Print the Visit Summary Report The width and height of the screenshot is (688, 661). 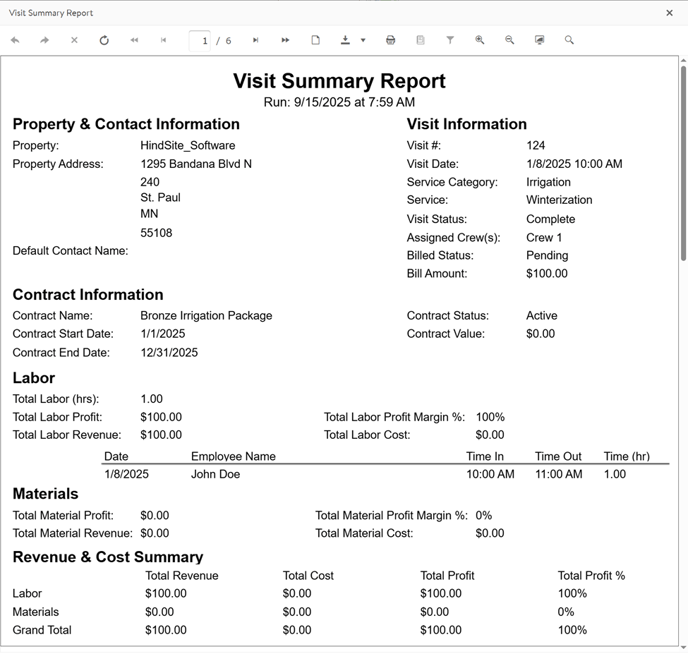(391, 41)
